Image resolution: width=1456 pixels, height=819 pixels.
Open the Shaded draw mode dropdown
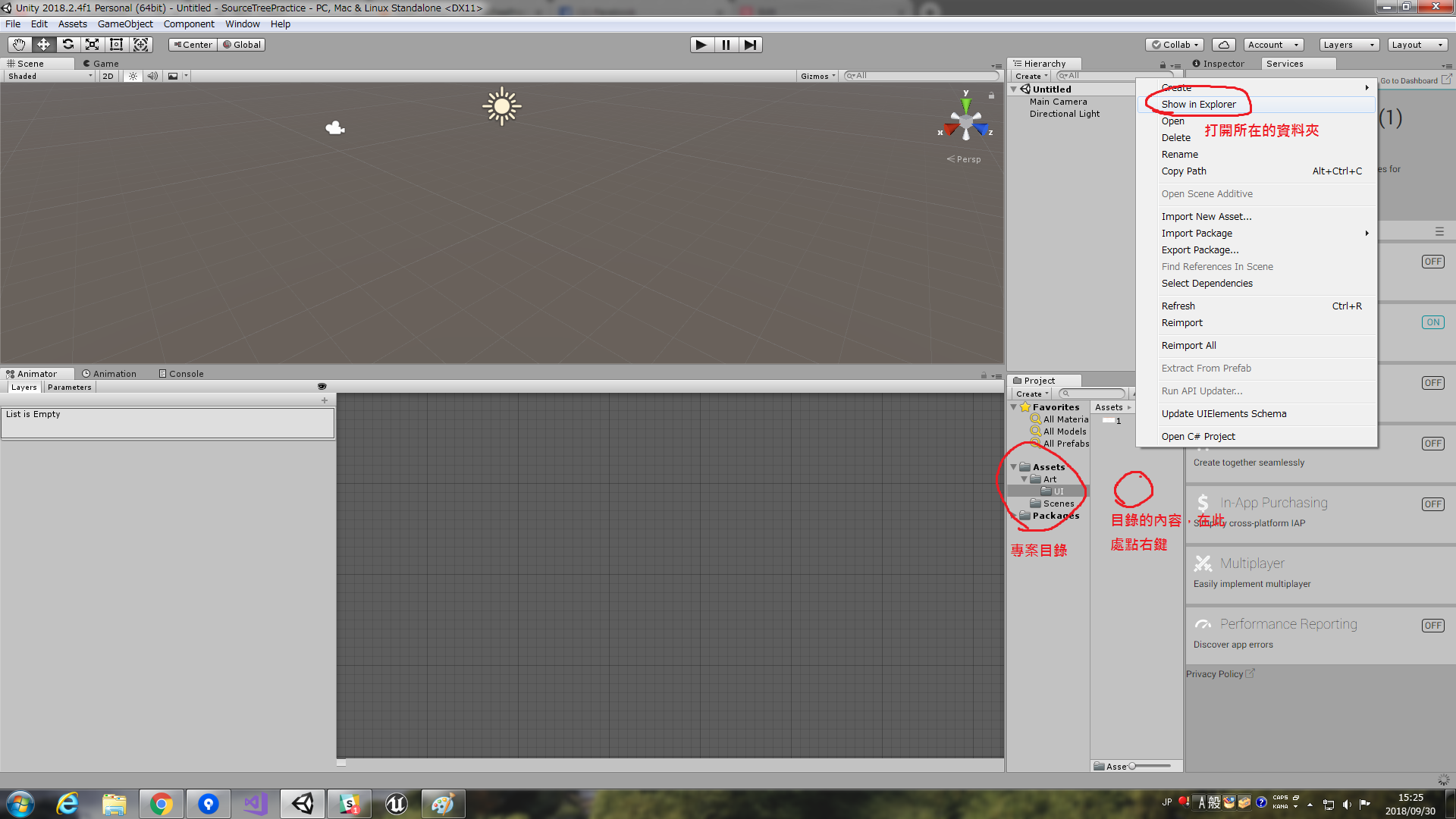[x=50, y=76]
